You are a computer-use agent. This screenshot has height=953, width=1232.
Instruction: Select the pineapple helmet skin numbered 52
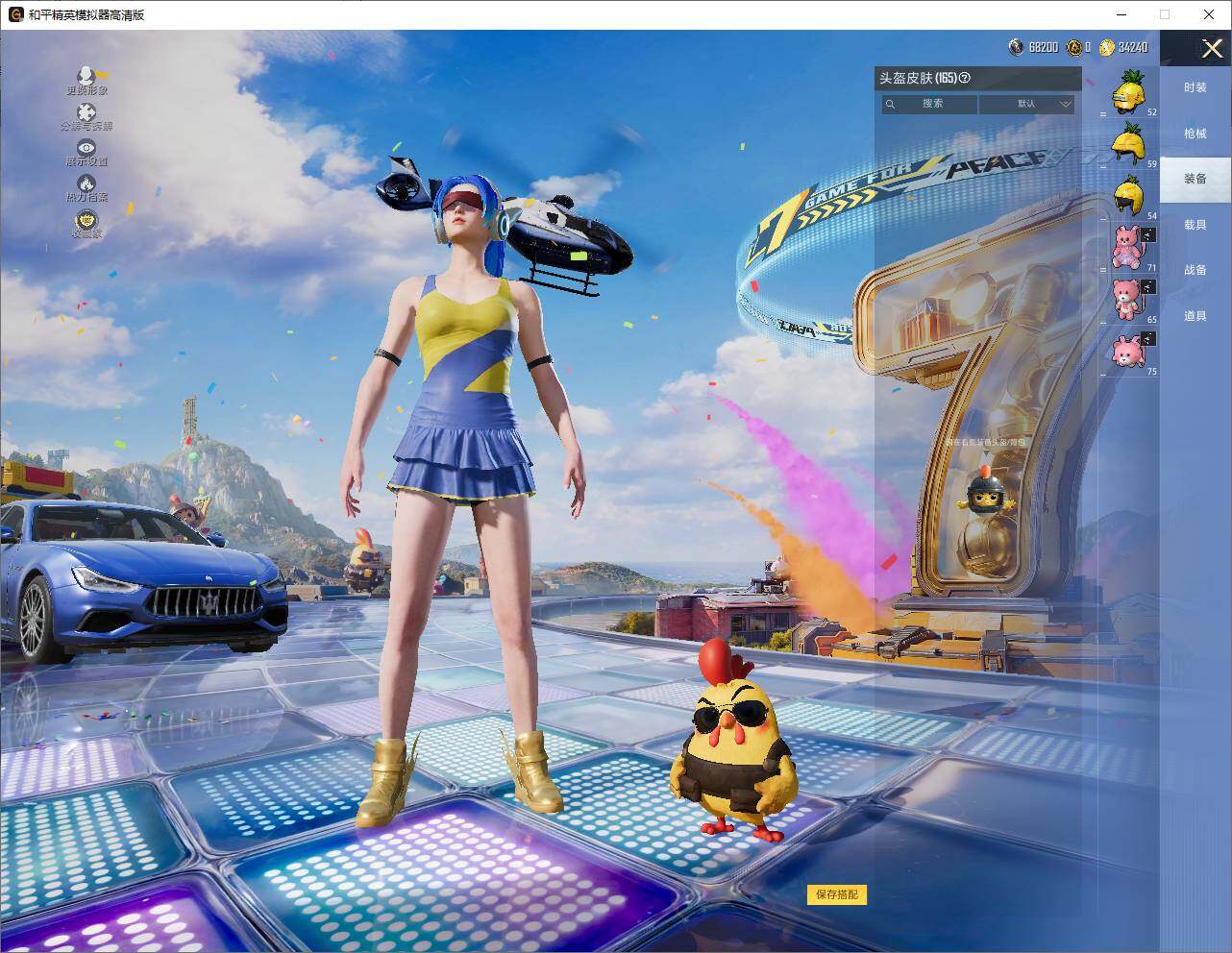(1129, 92)
